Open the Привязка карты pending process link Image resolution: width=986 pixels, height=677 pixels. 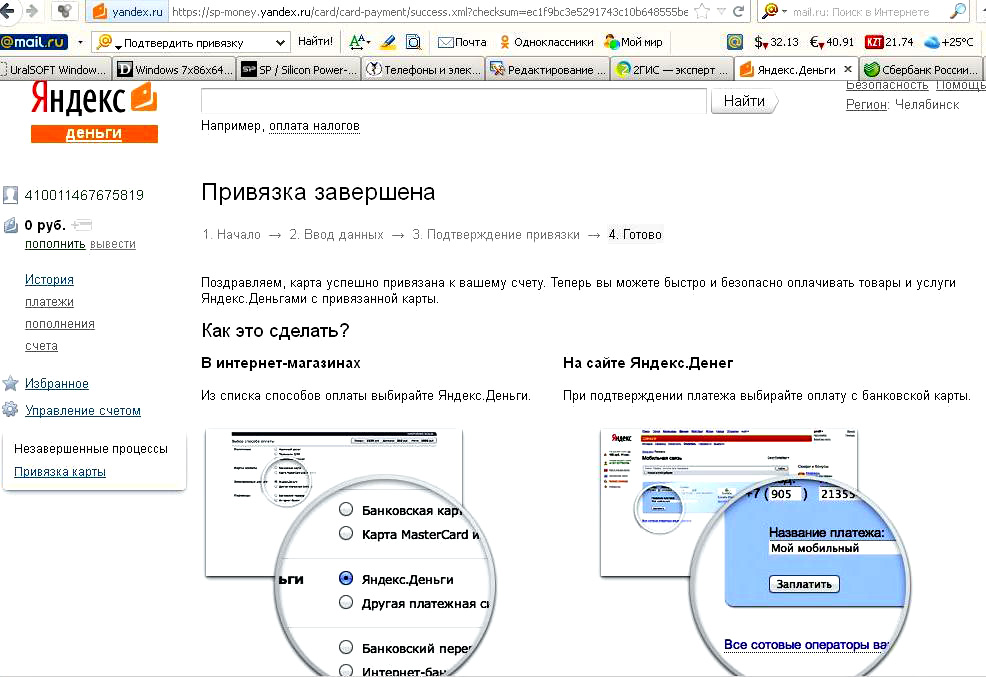point(60,471)
